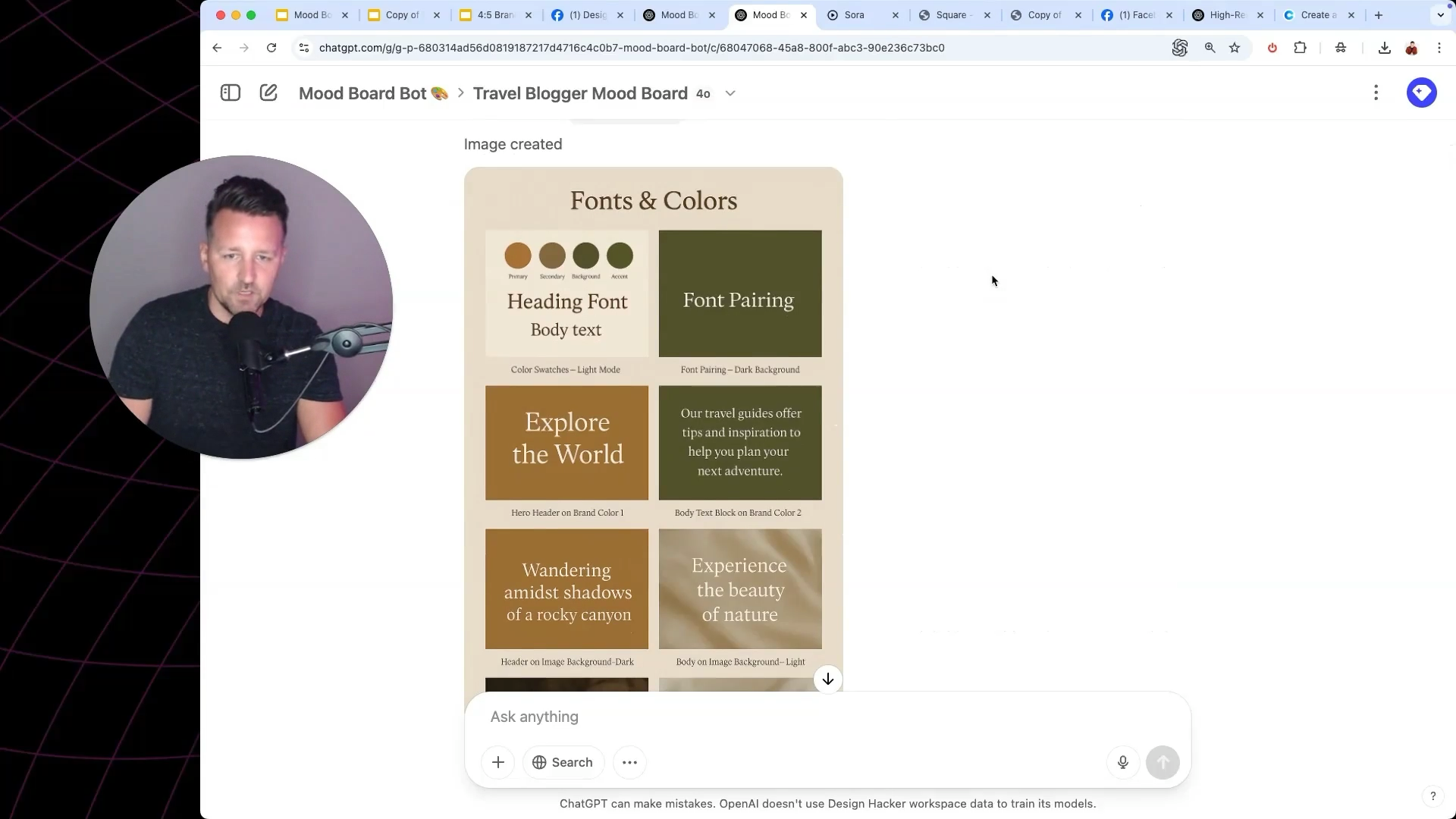Click the Primary color swatch circle
This screenshot has width=1456, height=819.
click(x=518, y=256)
